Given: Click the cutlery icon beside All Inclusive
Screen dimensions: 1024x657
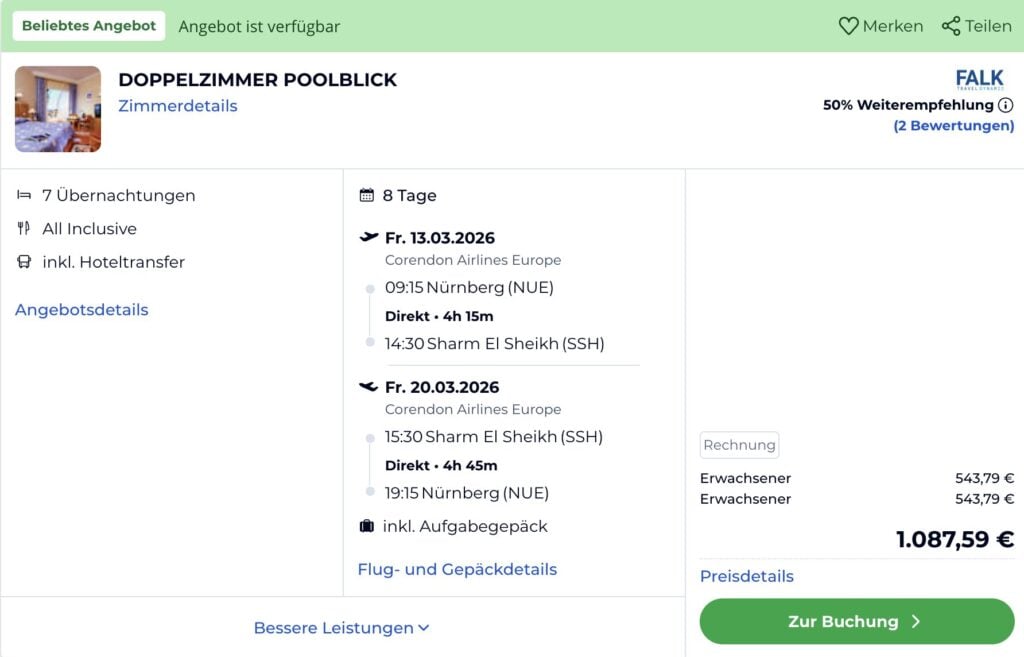Looking at the screenshot, I should coord(24,229).
